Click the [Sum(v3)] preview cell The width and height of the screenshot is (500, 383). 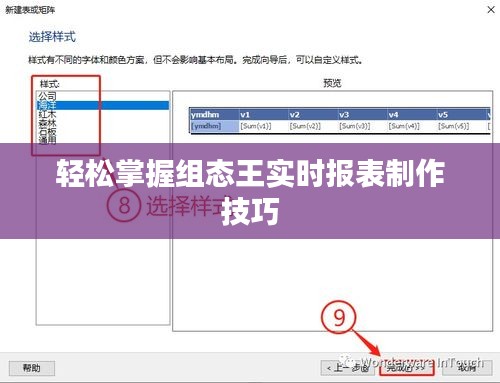363,126
